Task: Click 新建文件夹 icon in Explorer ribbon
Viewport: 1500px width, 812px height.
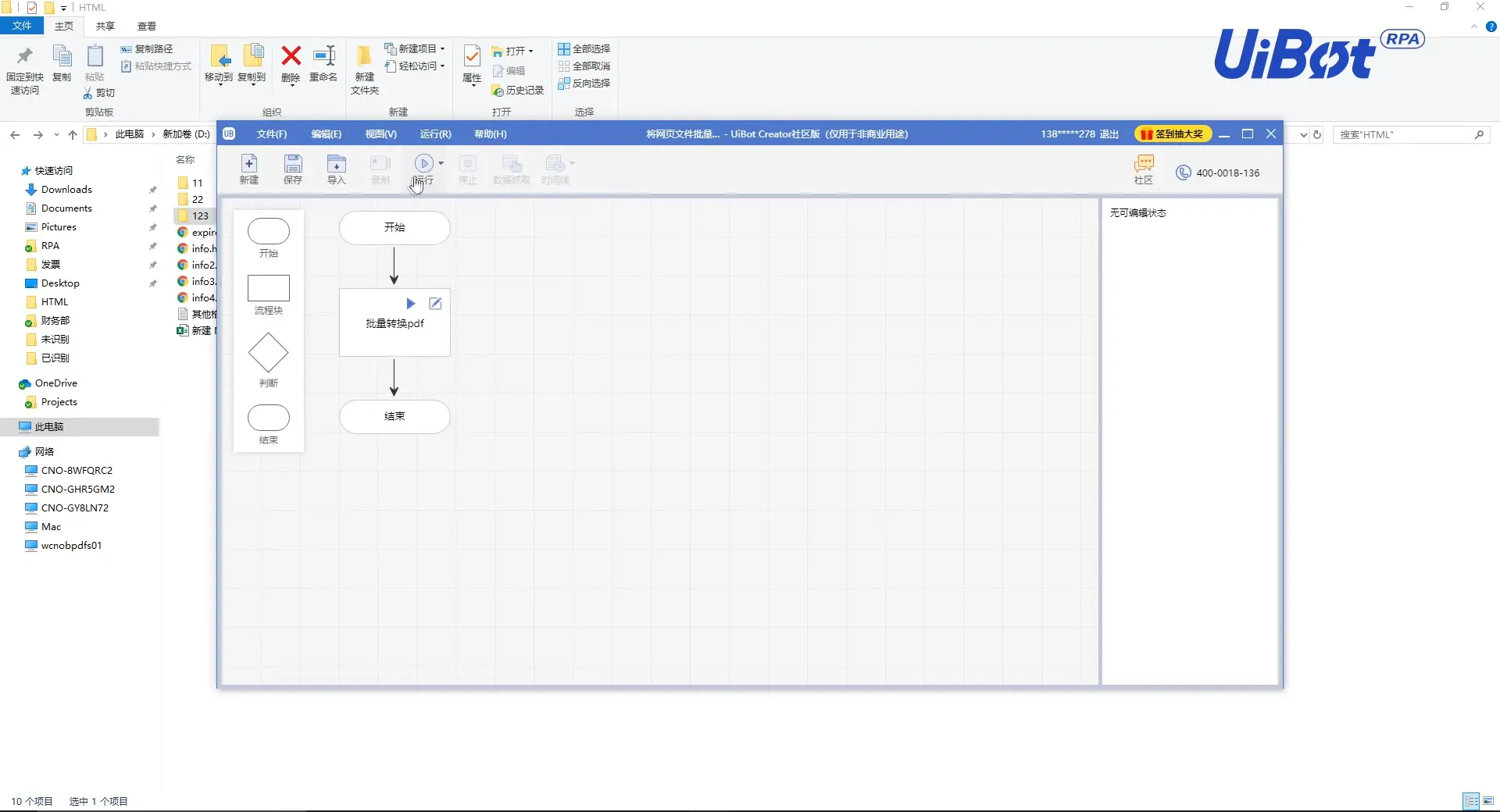Action: coord(364,56)
